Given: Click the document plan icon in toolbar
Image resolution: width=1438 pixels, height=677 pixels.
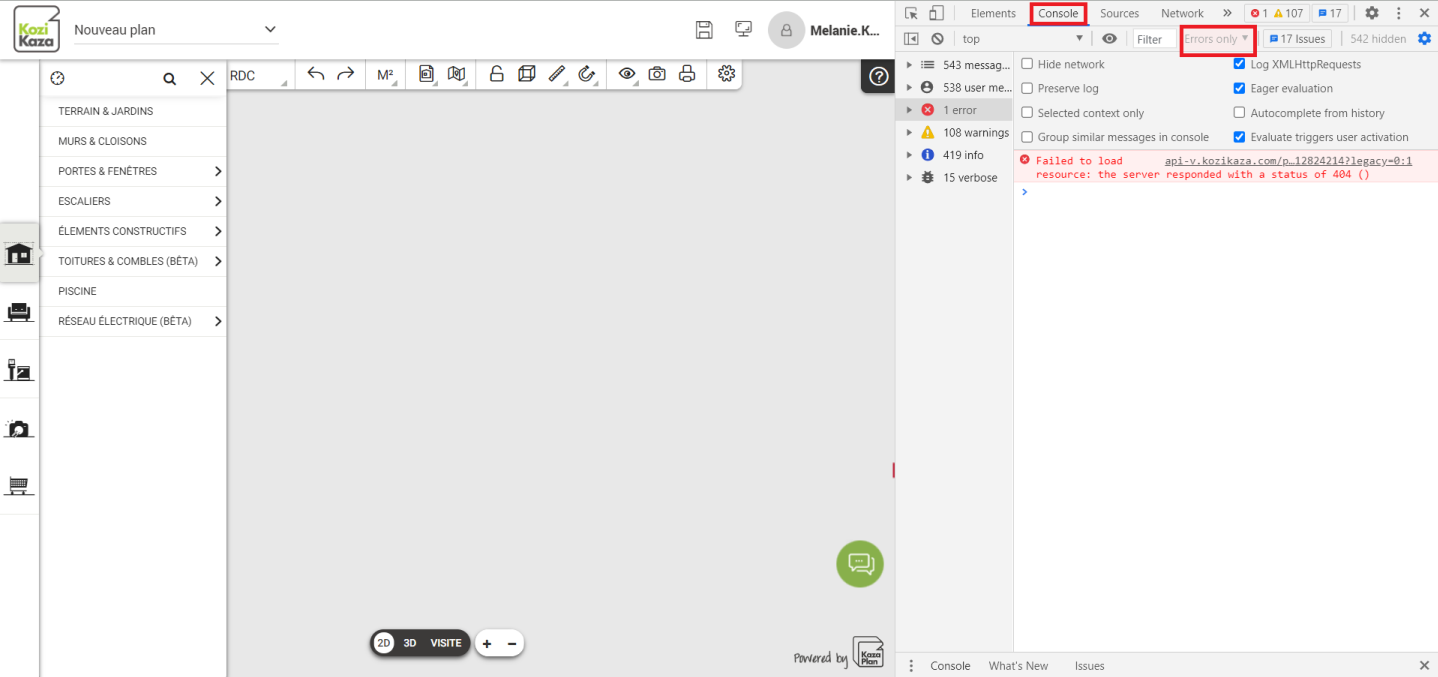Looking at the screenshot, I should click(427, 74).
